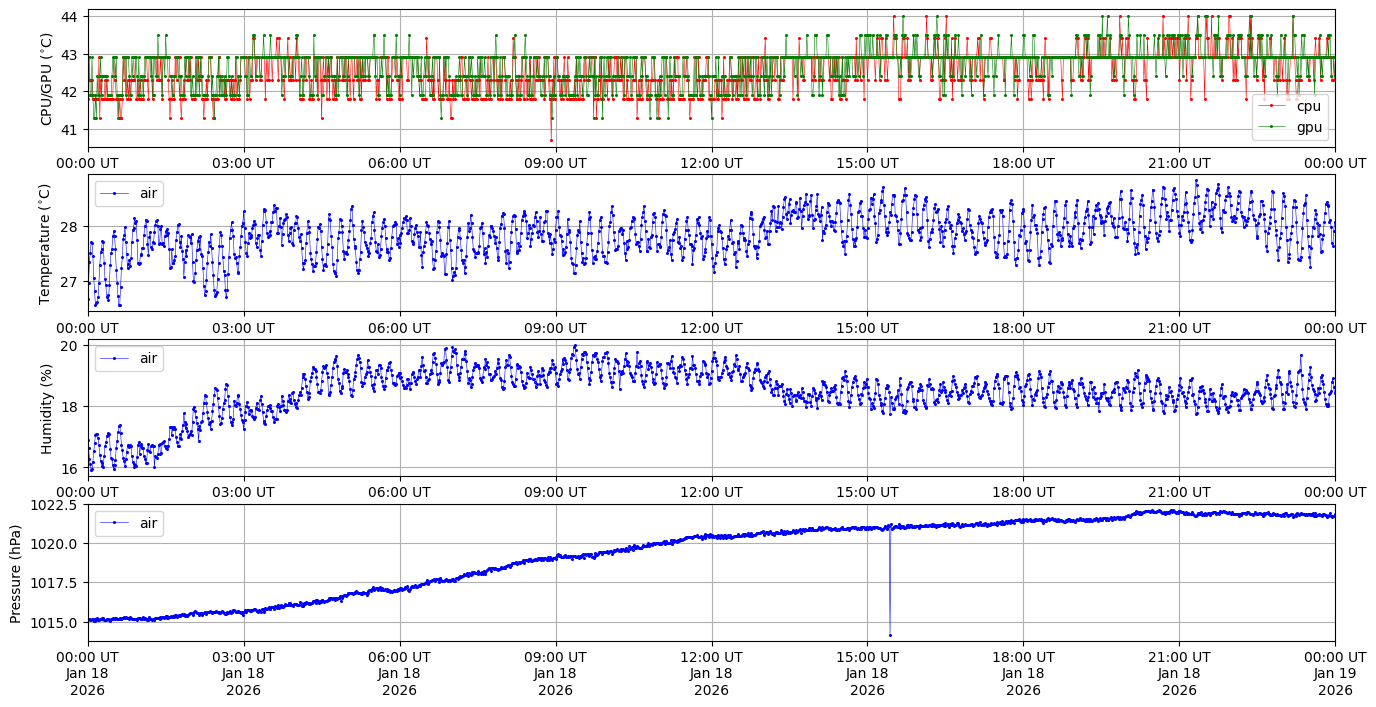The width and height of the screenshot is (1376, 707).
Task: Click the pressure outlier point below 1015 hPa
Action: (890, 635)
